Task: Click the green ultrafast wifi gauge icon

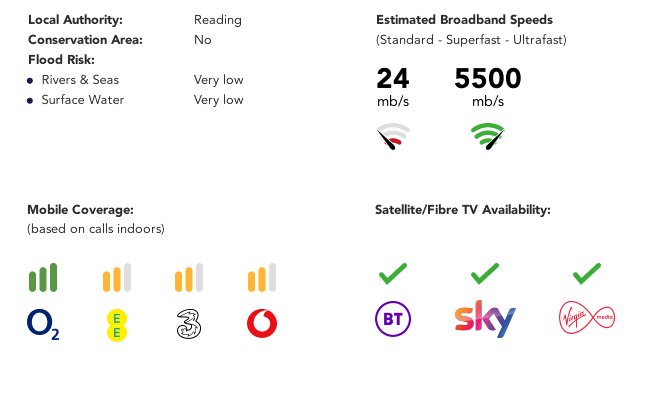Action: [488, 136]
